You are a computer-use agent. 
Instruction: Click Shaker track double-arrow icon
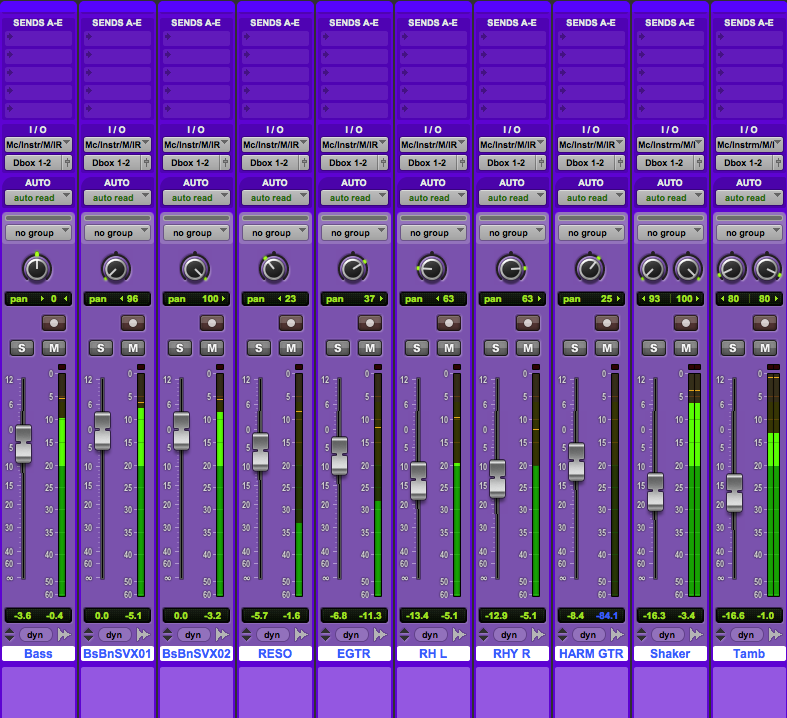tap(696, 635)
